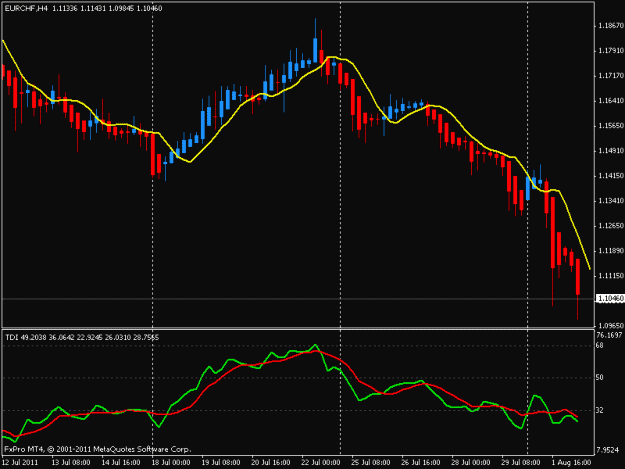Select the 1.11150 price axis label
This screenshot has width=625, height=469.
(611, 276)
